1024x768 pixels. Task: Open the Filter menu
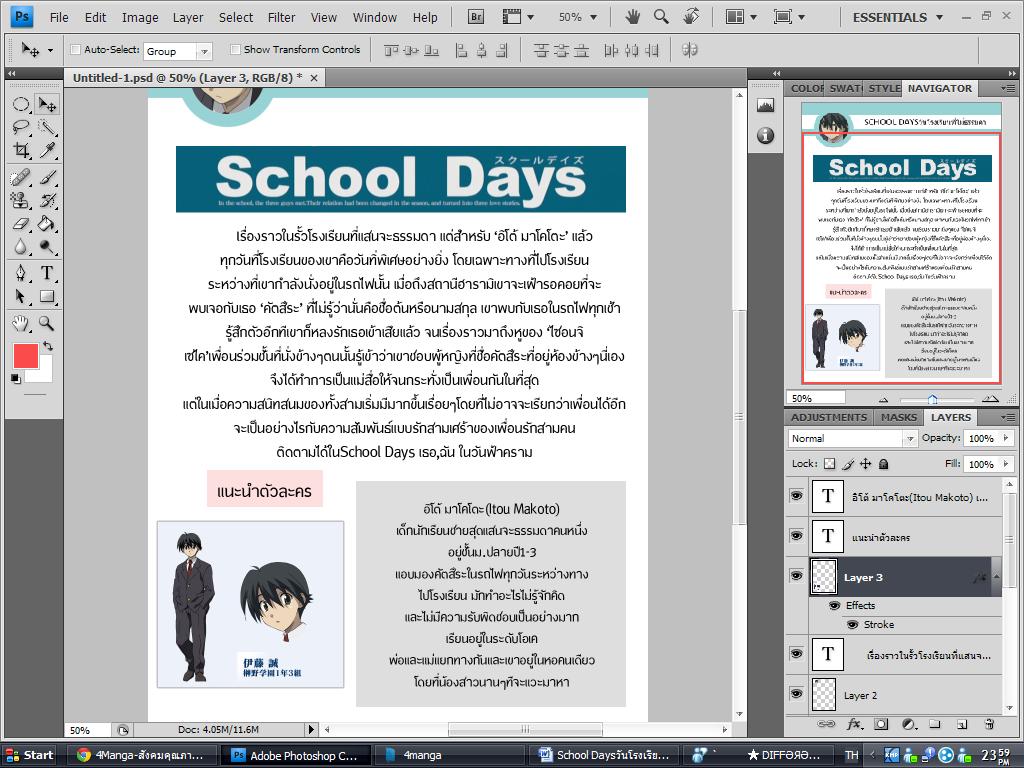click(281, 18)
